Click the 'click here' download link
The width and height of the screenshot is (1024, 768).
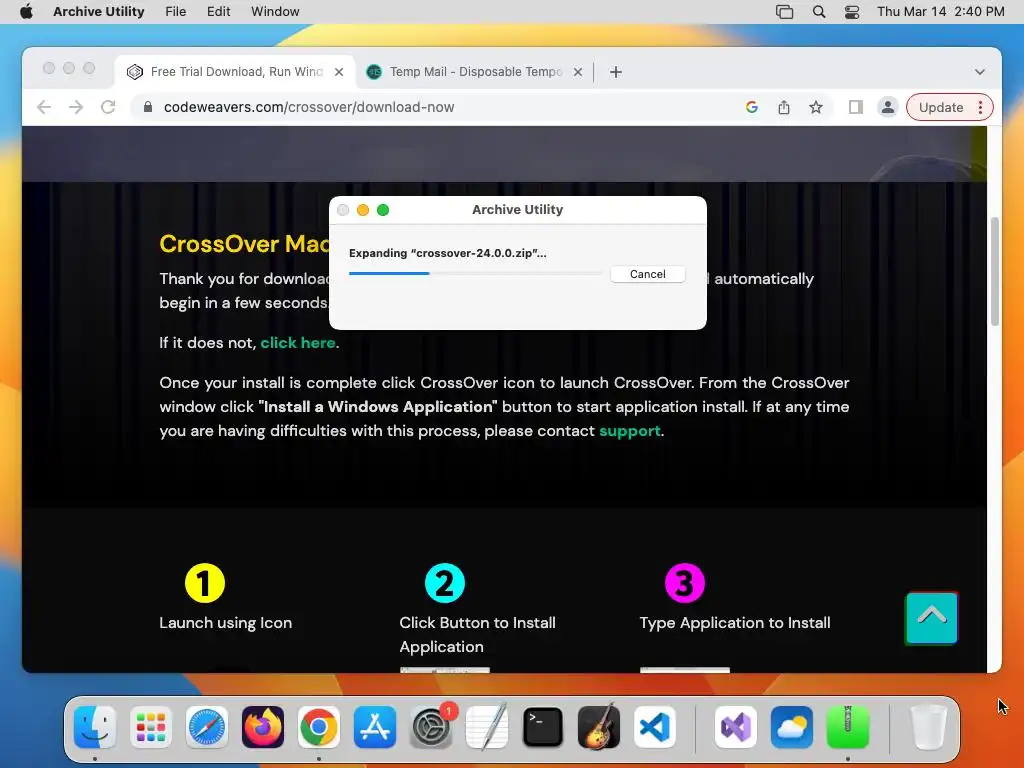click(298, 343)
